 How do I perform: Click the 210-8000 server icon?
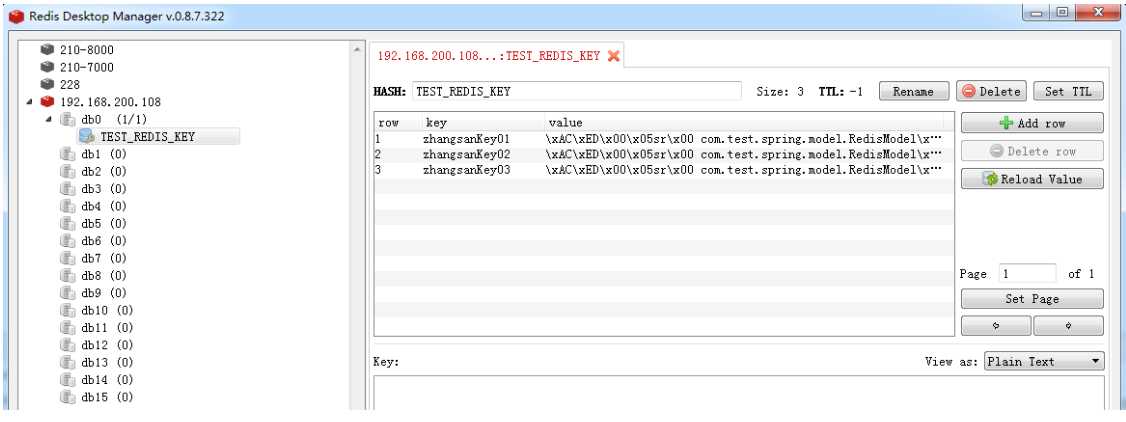tap(47, 50)
